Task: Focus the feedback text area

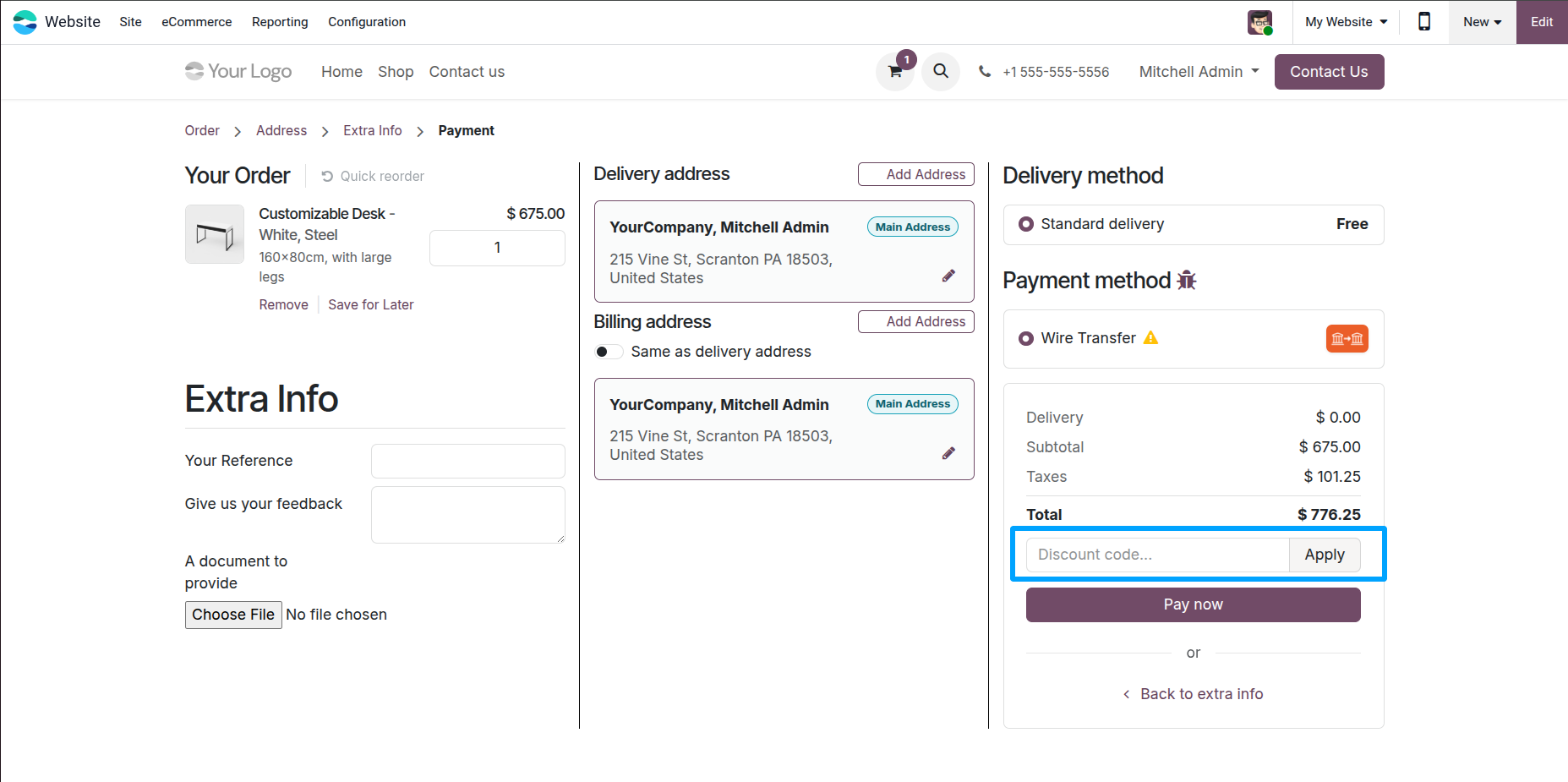Action: coord(468,515)
